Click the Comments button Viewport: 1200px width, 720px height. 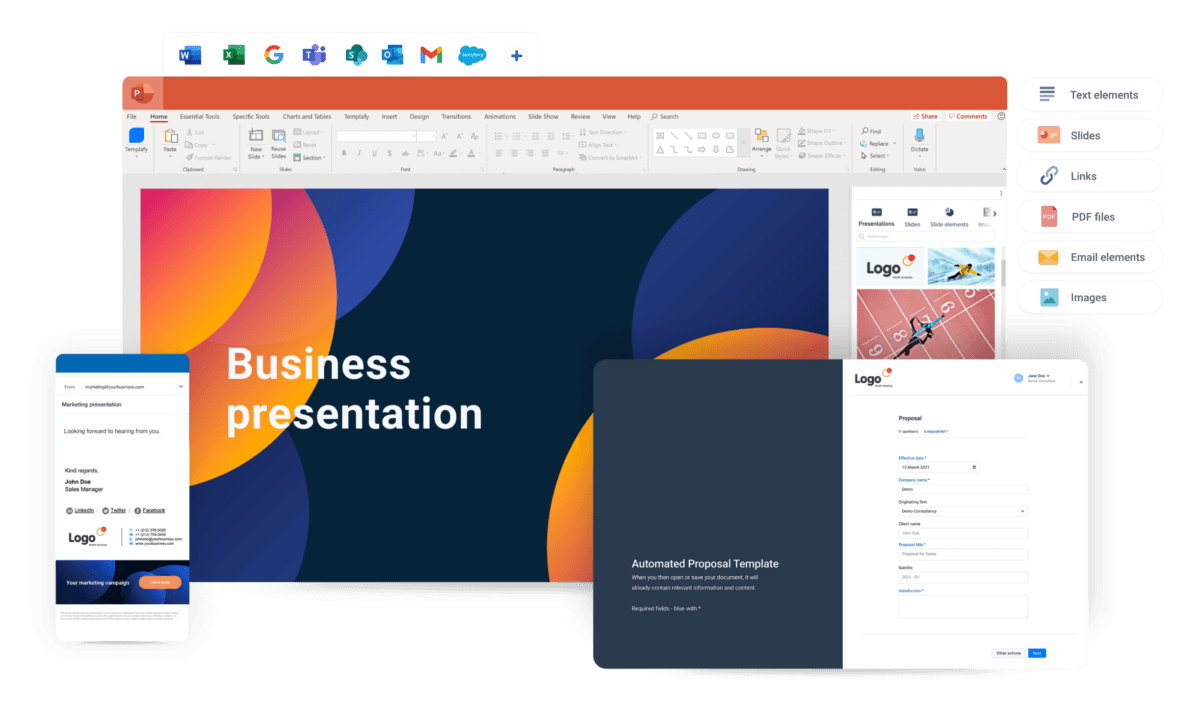click(x=968, y=116)
